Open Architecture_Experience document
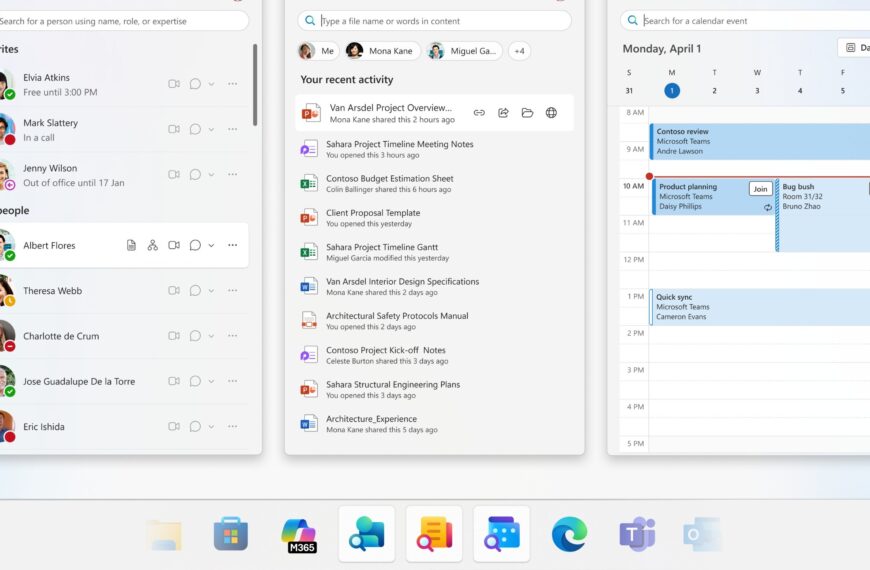This screenshot has width=870, height=570. pyautogui.click(x=434, y=424)
